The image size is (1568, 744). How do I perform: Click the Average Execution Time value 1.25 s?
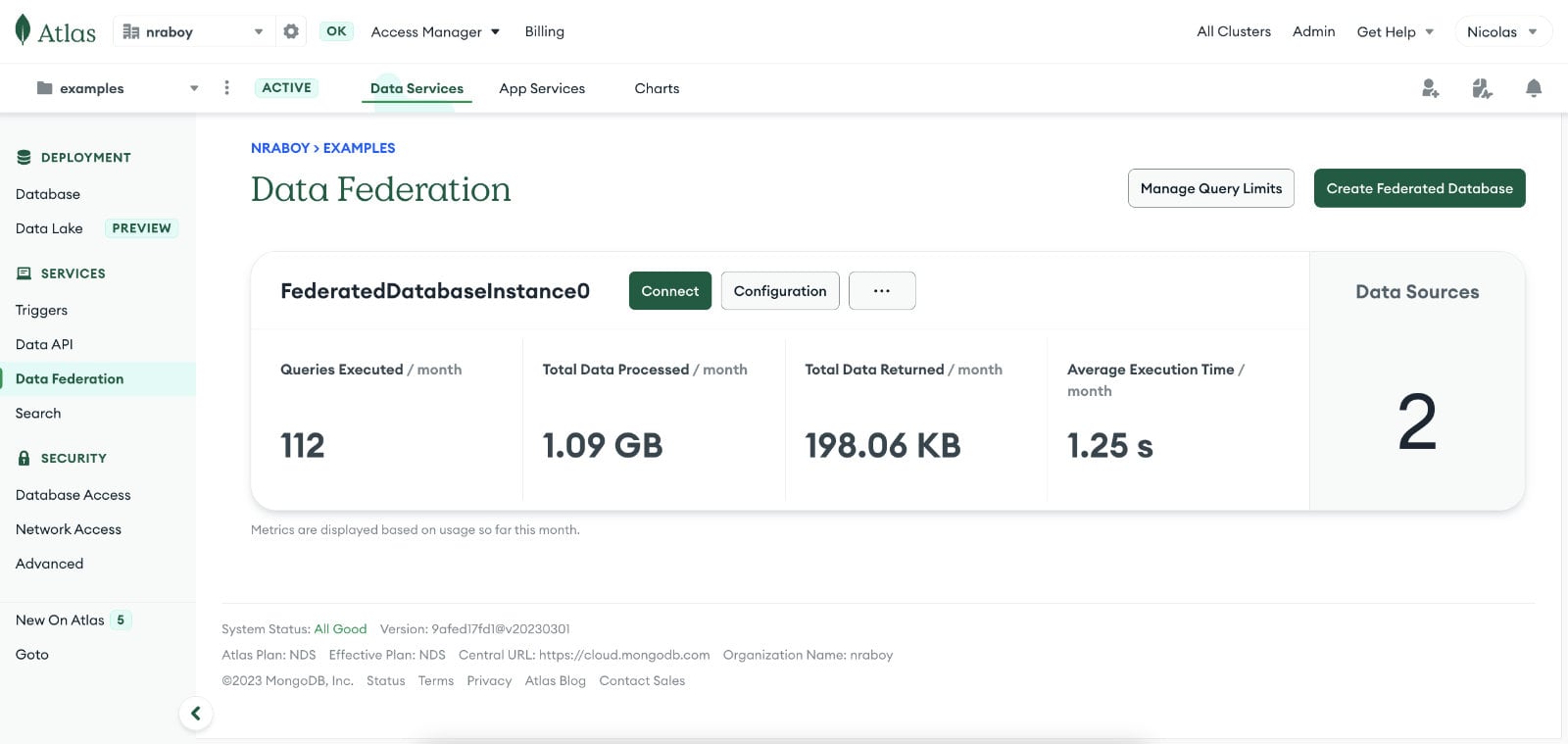[1110, 446]
